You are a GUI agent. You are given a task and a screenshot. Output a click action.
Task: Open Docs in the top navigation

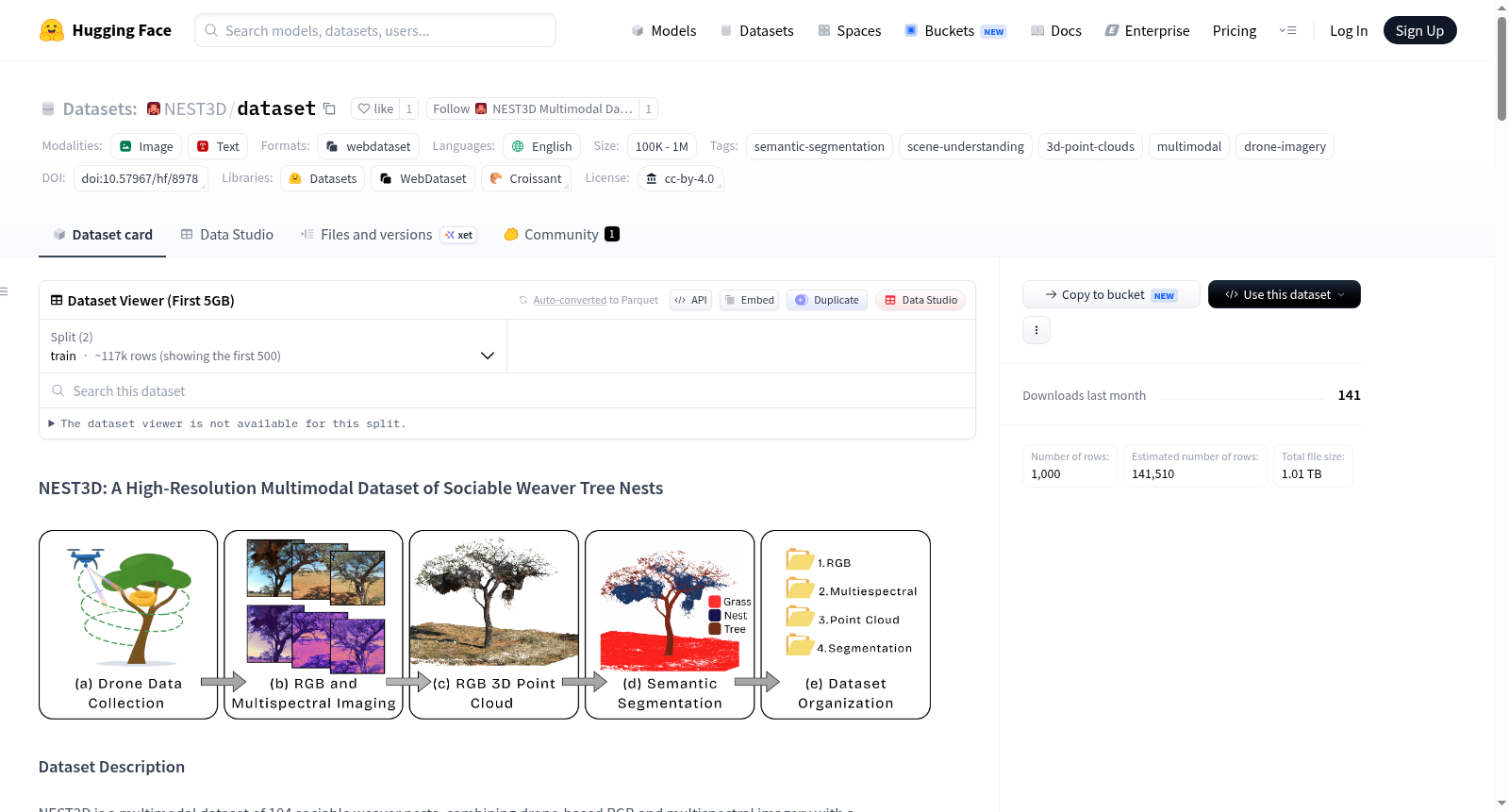tap(1056, 30)
